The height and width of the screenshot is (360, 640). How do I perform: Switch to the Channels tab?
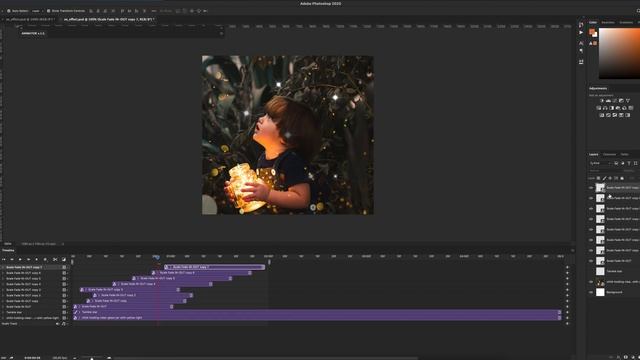pos(609,154)
